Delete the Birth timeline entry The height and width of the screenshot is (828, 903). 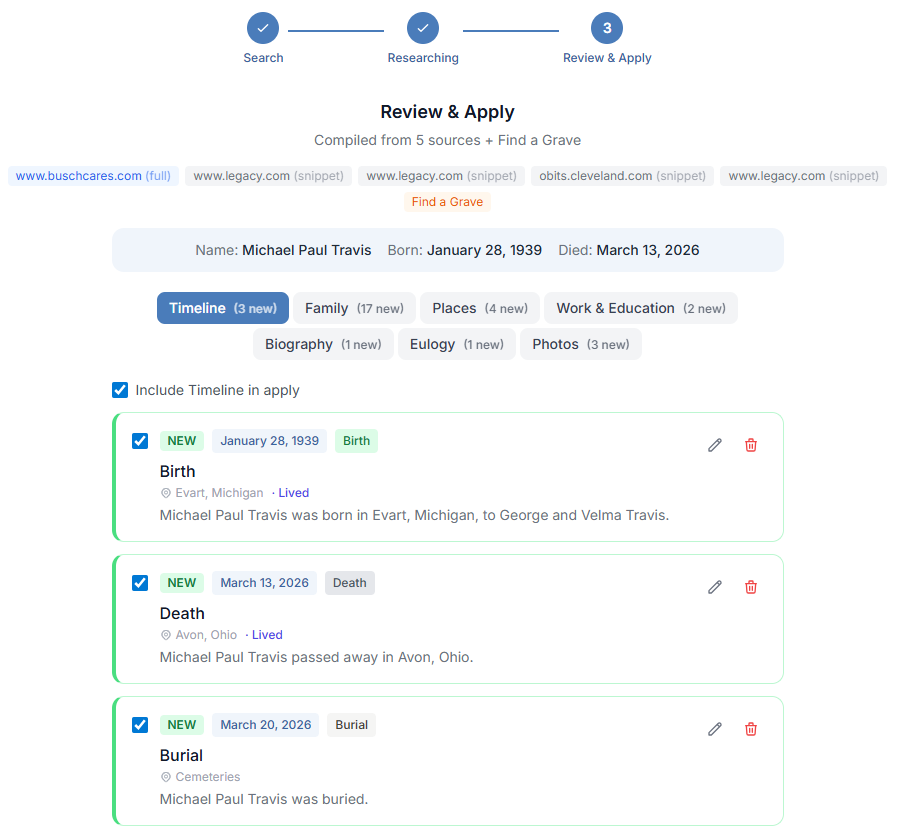point(750,445)
